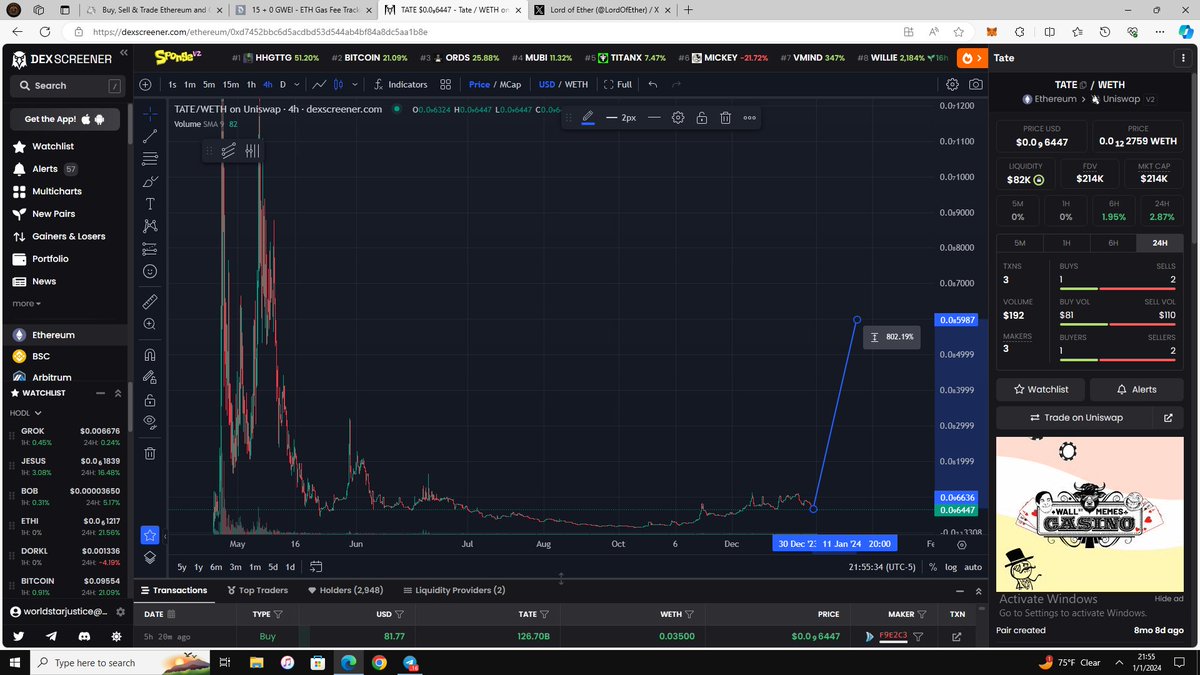Image resolution: width=1200 pixels, height=675 pixels.
Task: Open the New Pairs page
Action: point(53,214)
